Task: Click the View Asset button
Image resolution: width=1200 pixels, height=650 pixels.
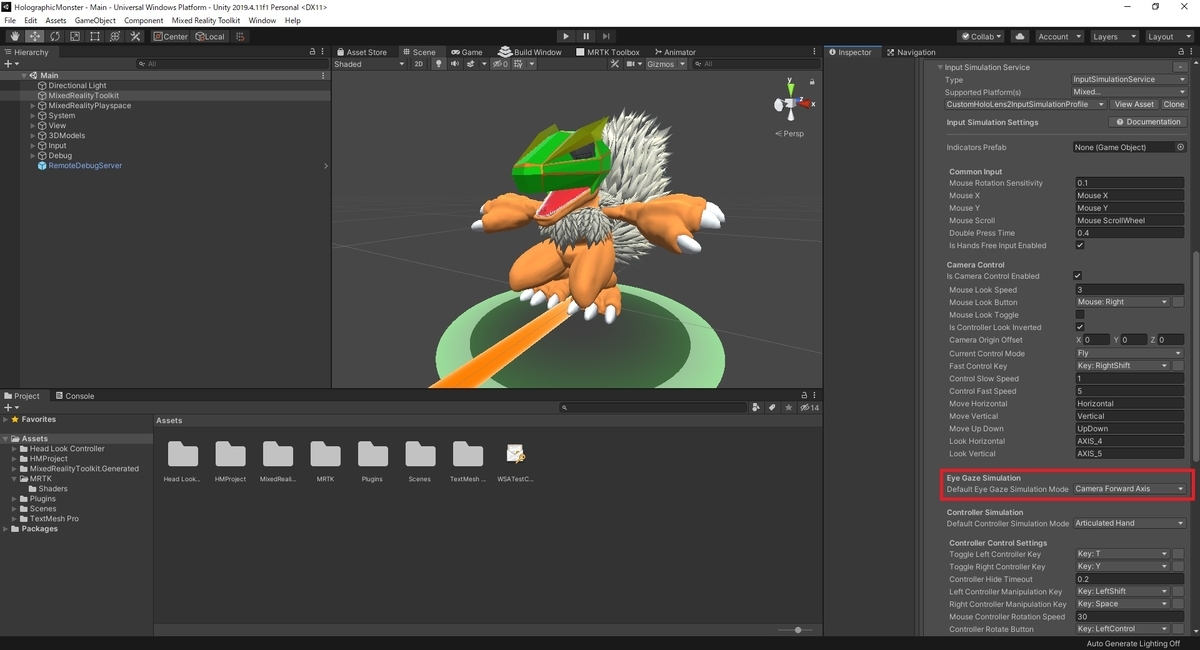Action: 1134,104
